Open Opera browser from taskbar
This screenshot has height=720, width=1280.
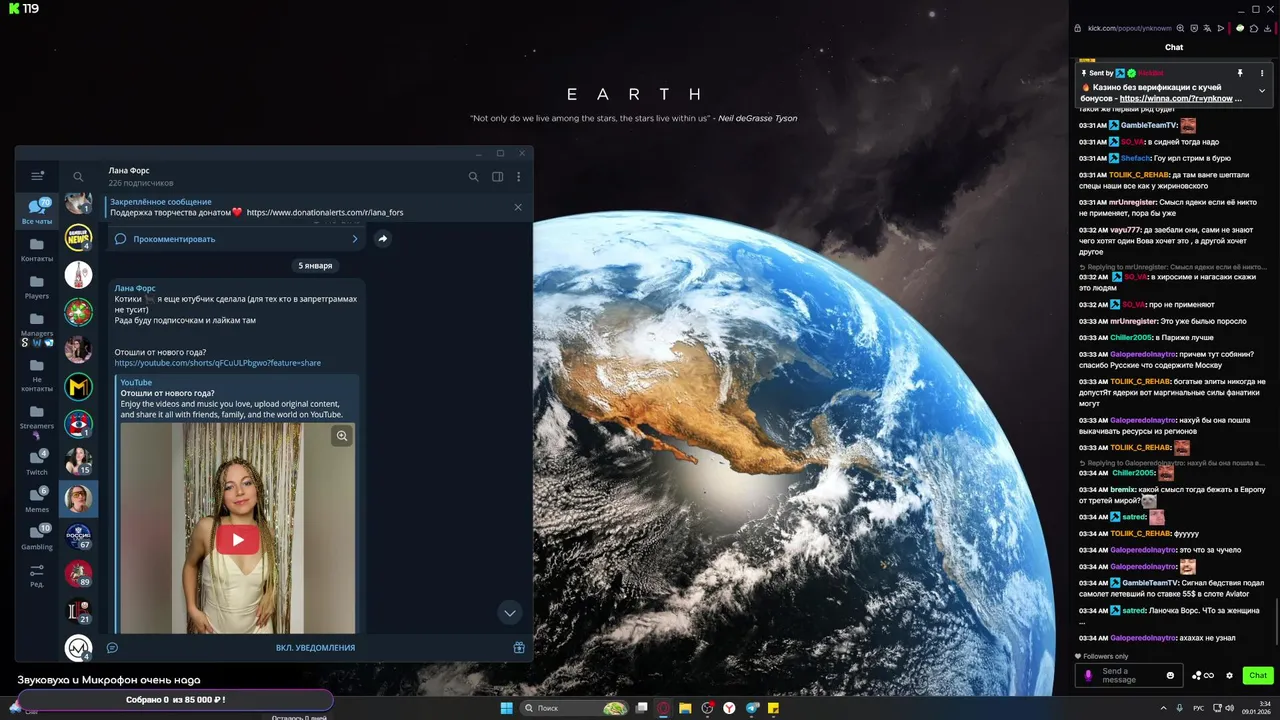tap(662, 708)
